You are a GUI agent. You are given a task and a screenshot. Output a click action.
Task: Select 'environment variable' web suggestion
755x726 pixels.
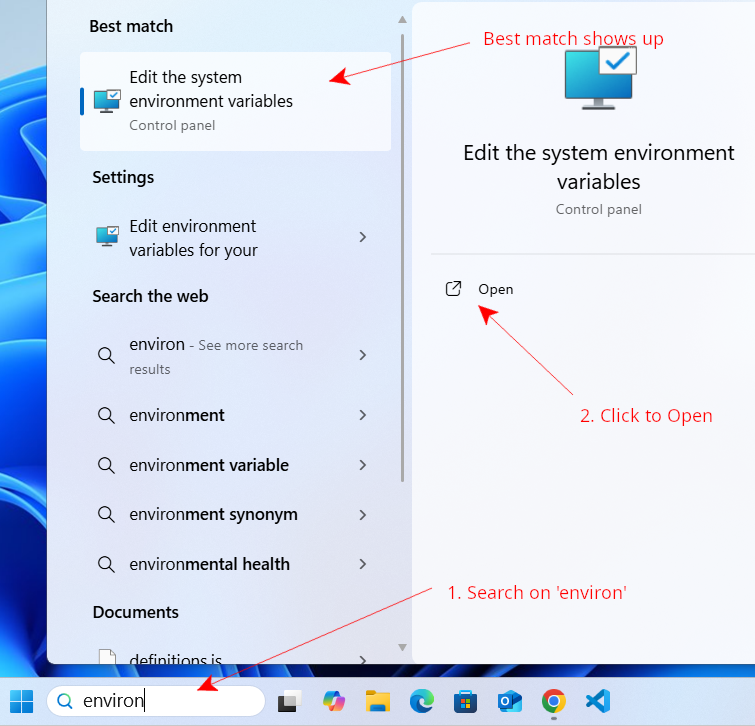[x=235, y=465]
